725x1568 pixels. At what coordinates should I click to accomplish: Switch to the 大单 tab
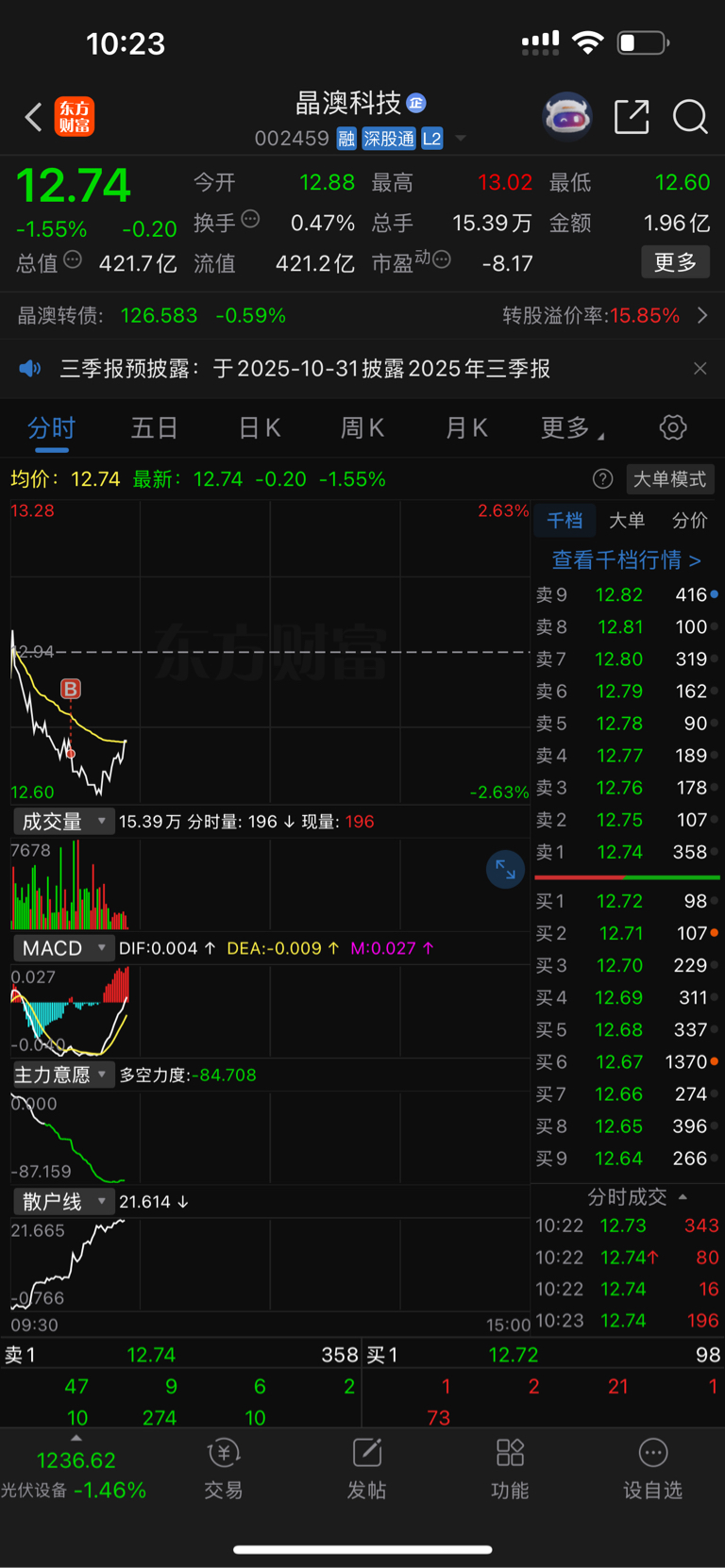627,521
